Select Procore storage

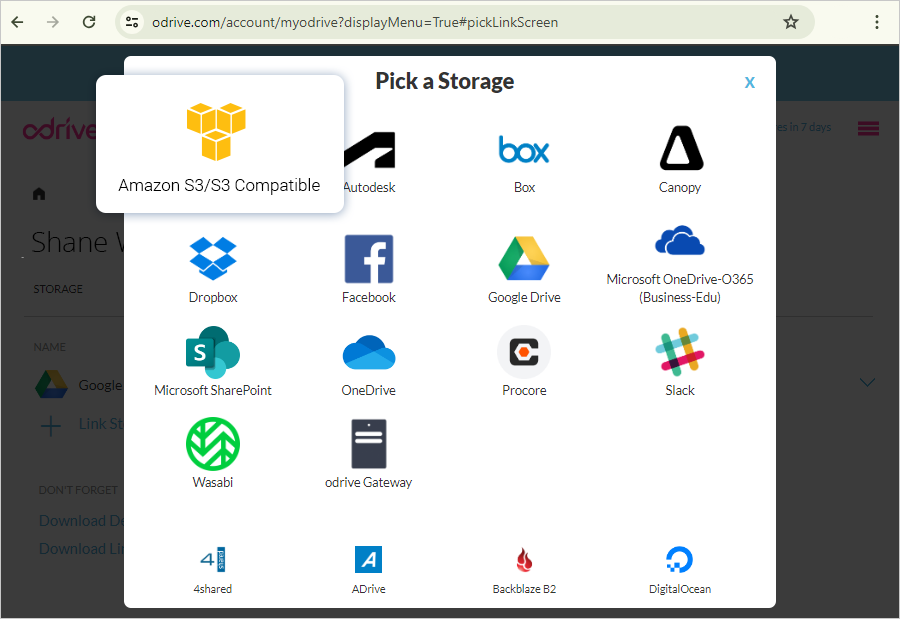(x=524, y=362)
